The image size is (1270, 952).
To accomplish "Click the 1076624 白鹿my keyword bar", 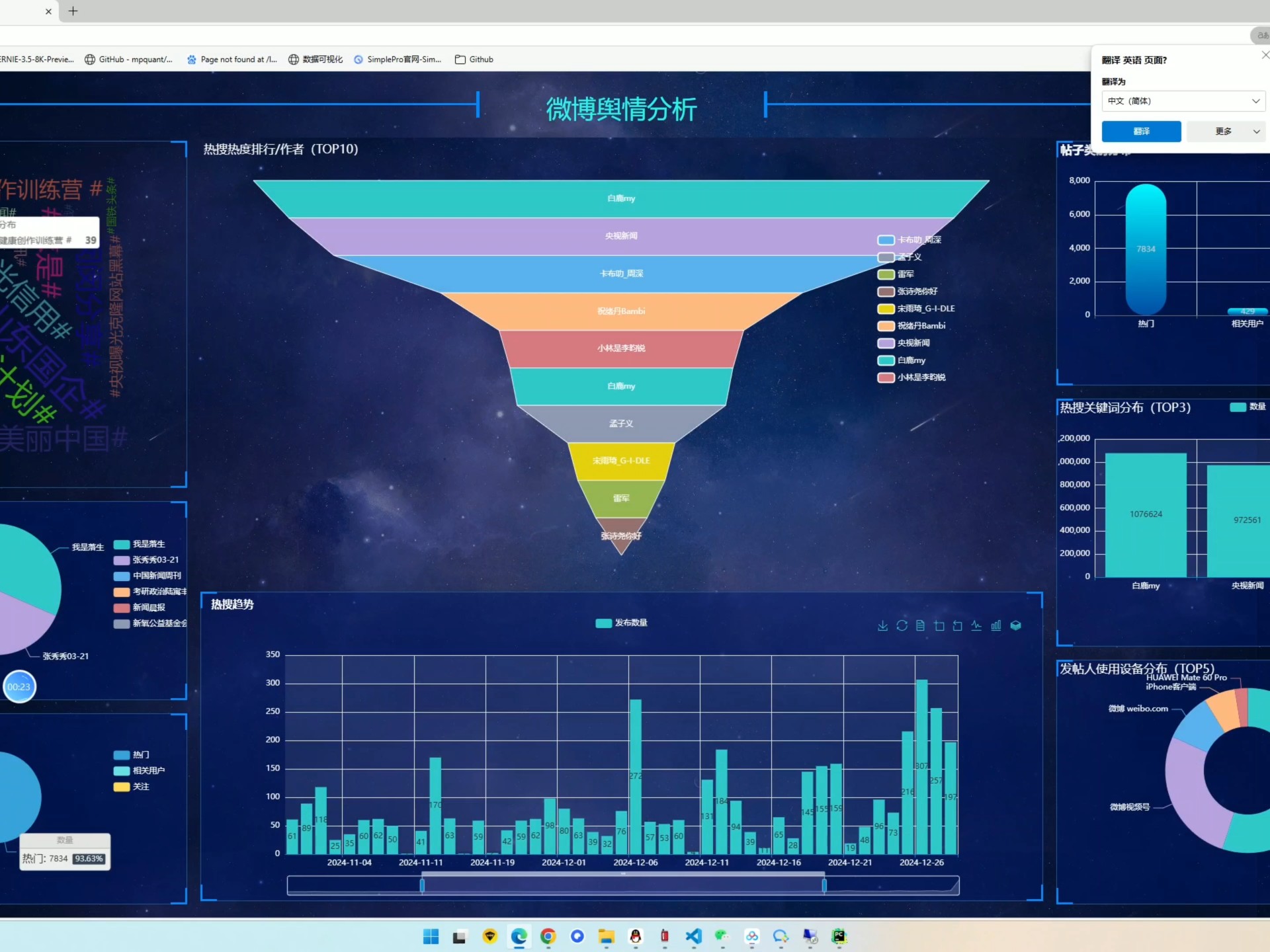I will coord(1146,515).
